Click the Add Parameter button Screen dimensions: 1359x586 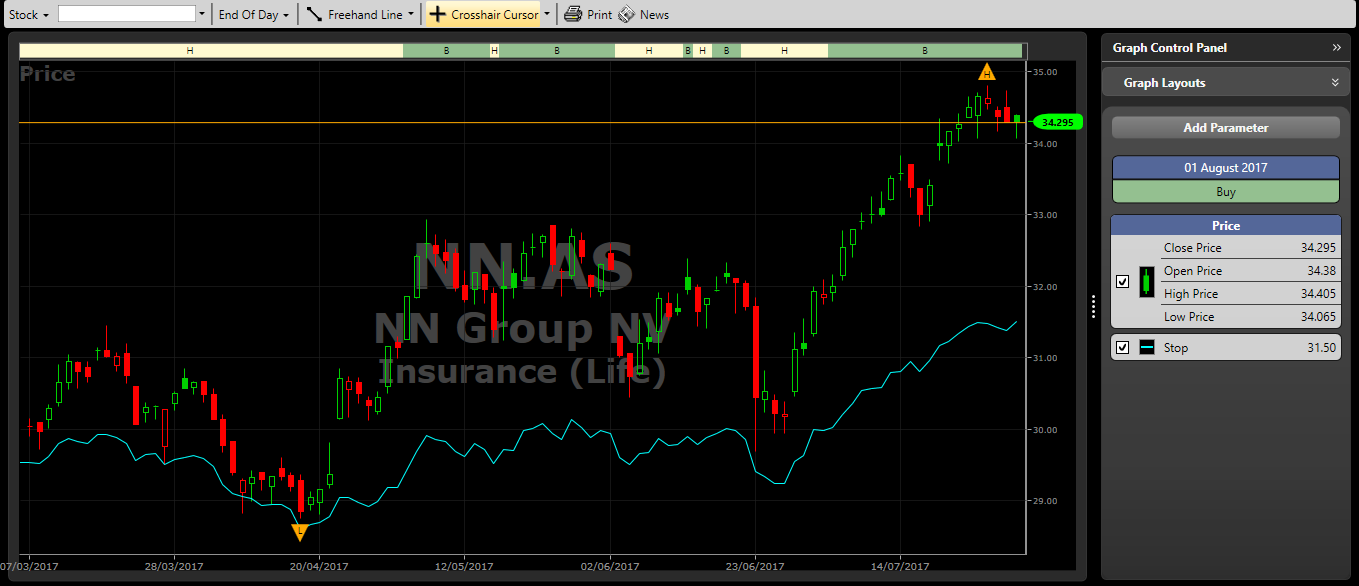tap(1226, 127)
